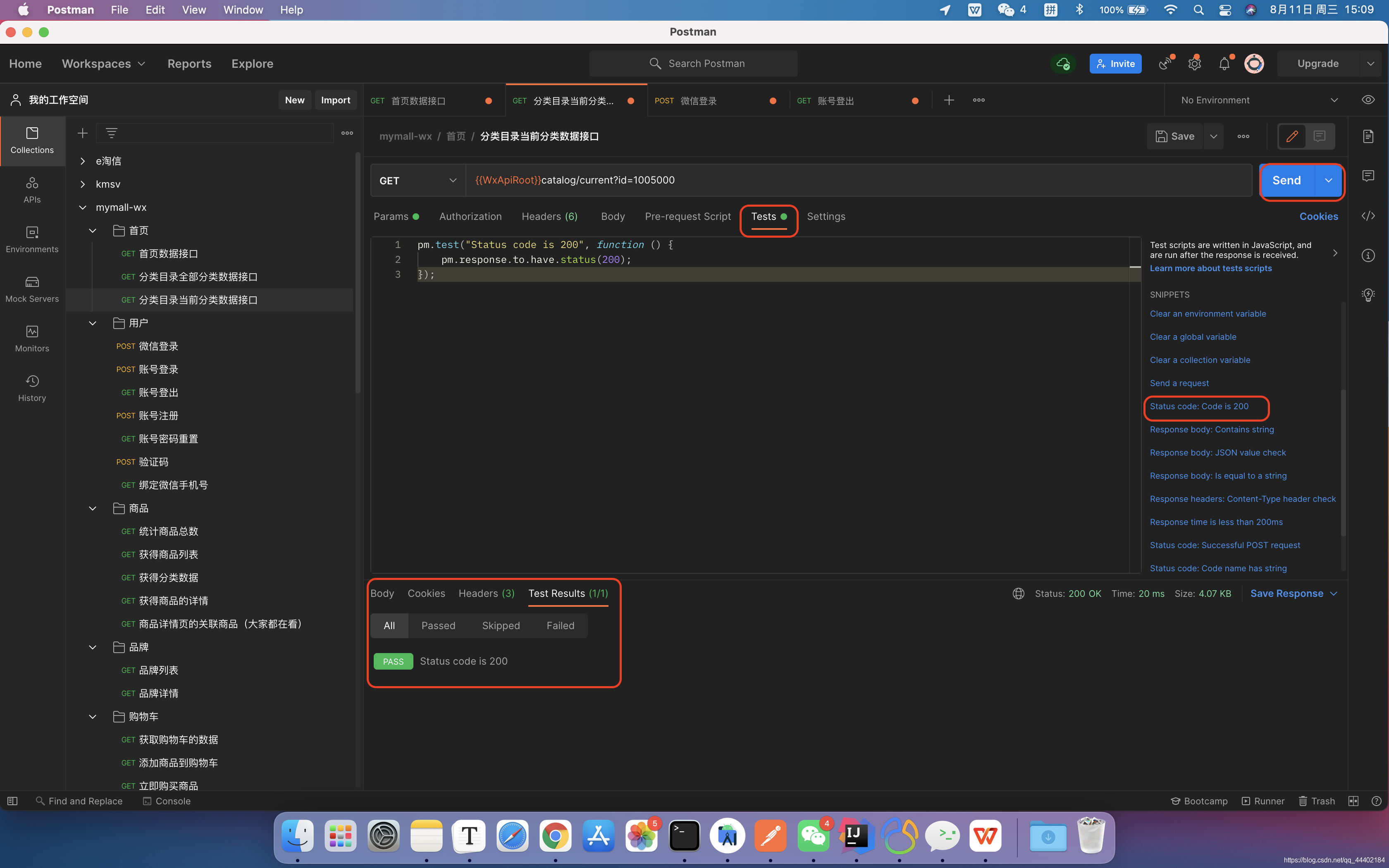Open the code snippet panel icon

click(1368, 216)
